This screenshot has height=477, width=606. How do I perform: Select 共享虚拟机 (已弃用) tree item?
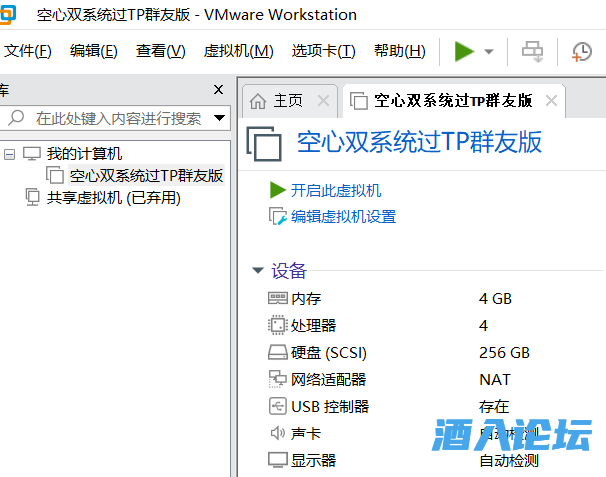pos(114,198)
